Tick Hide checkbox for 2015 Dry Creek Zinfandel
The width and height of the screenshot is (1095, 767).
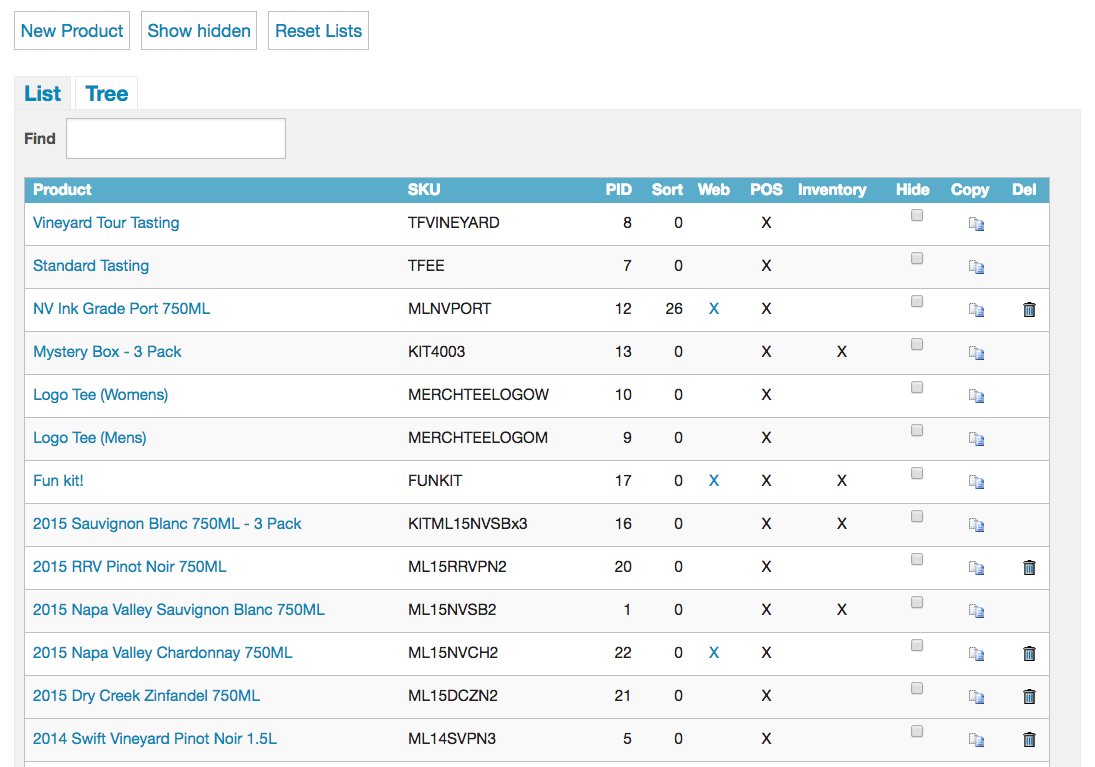coord(917,688)
